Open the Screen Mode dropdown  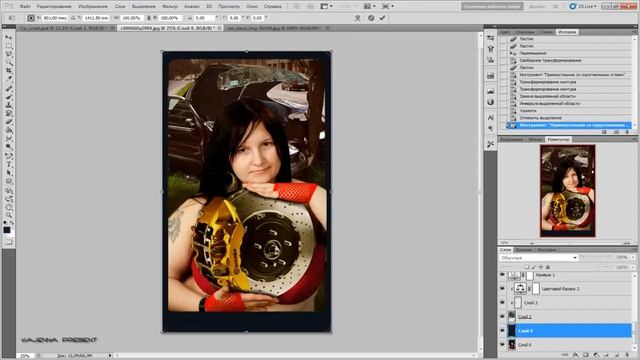387,6
